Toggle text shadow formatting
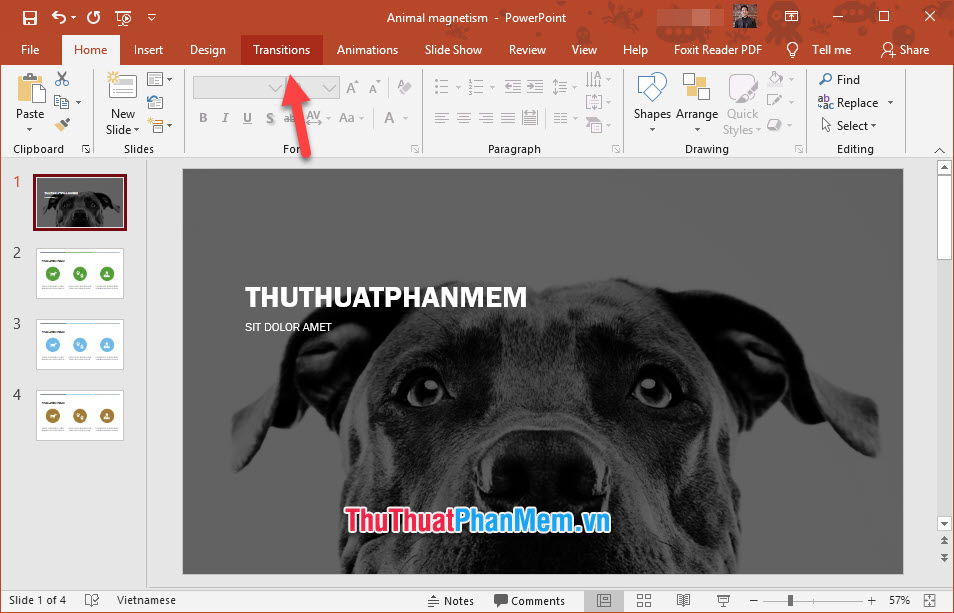The image size is (954, 613). coord(269,117)
